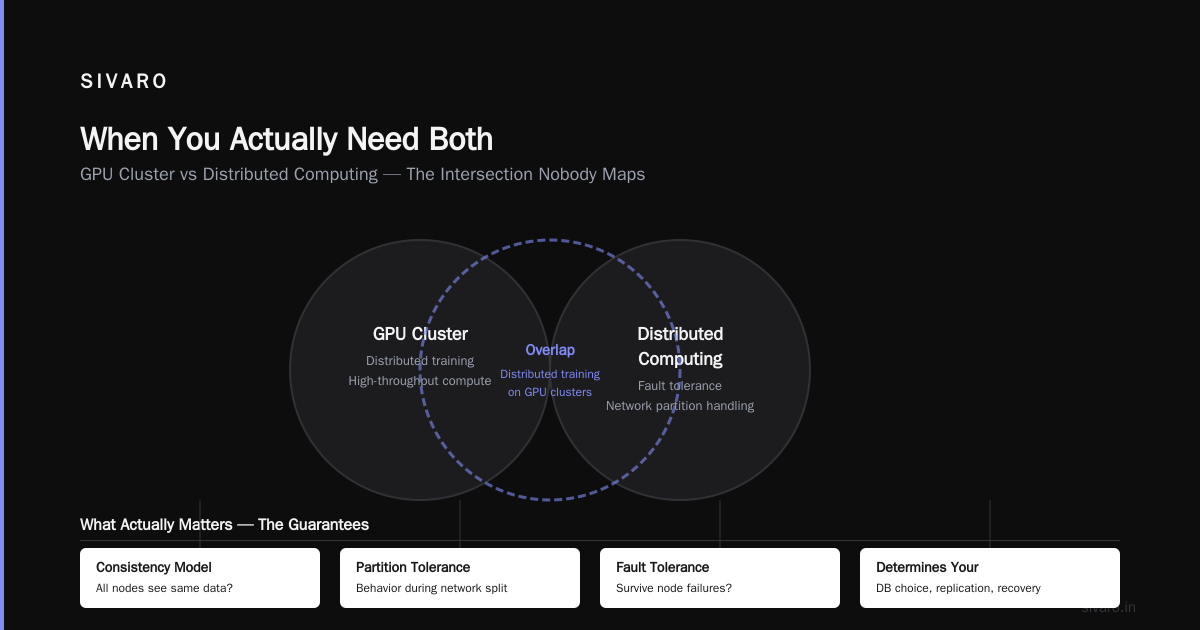Click the Distributed Computing circle title
This screenshot has width=1200, height=630.
pyautogui.click(x=680, y=346)
